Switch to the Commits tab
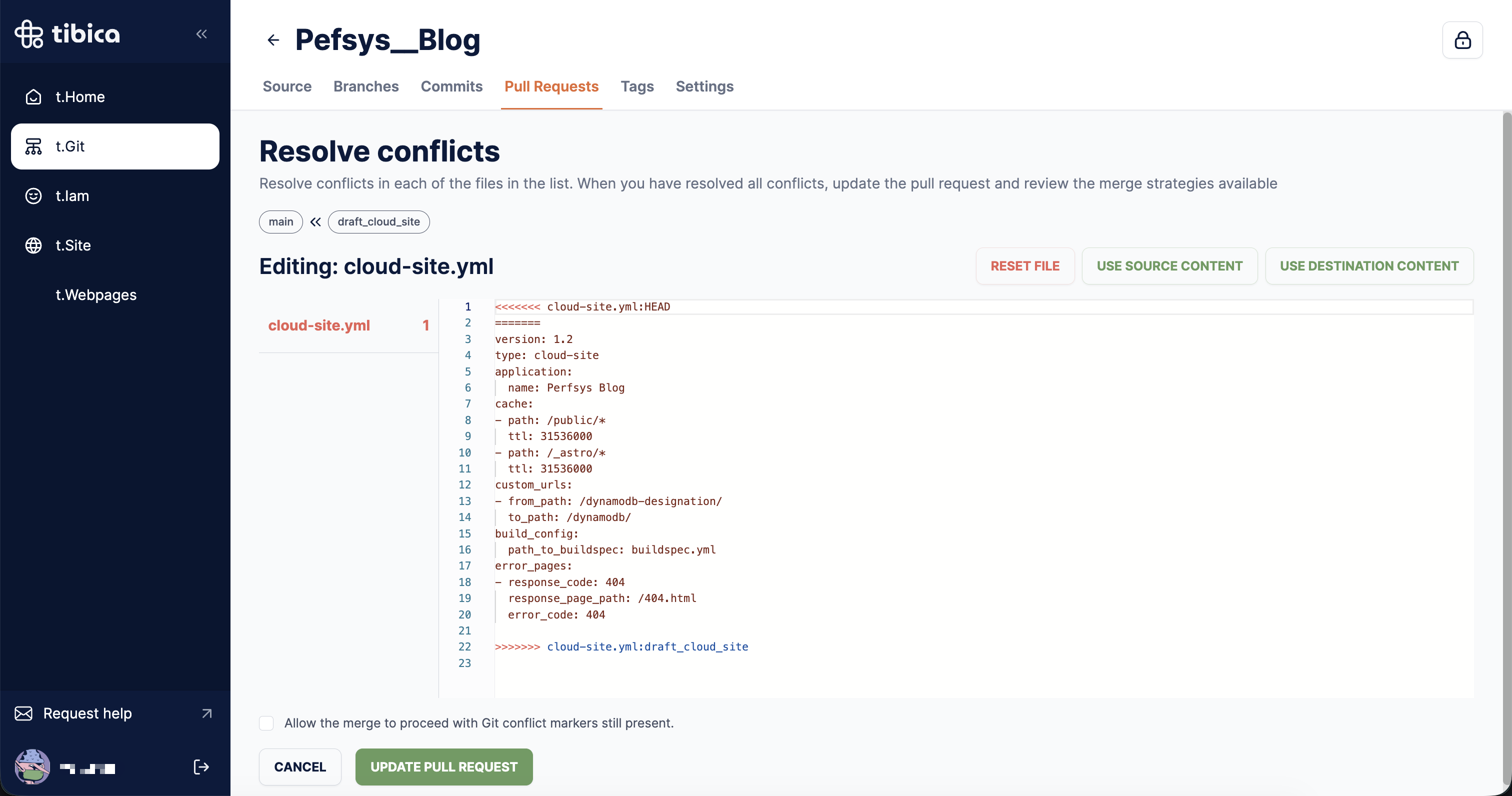 (x=451, y=86)
